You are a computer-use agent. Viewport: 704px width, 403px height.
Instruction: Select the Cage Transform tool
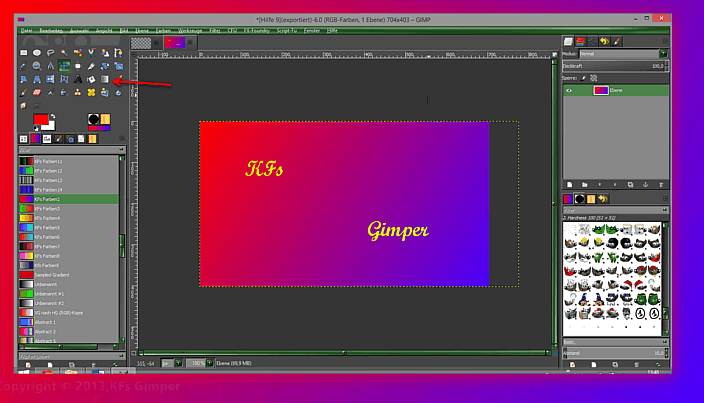click(x=64, y=79)
